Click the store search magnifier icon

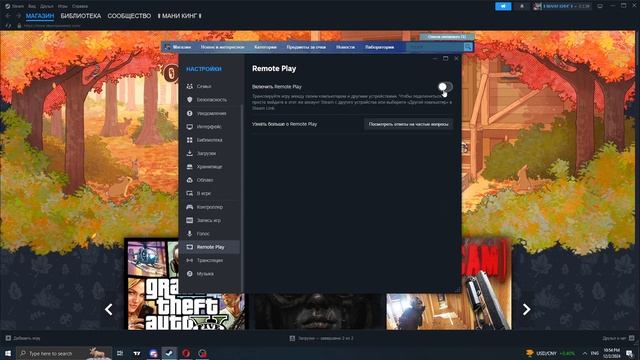click(x=468, y=47)
